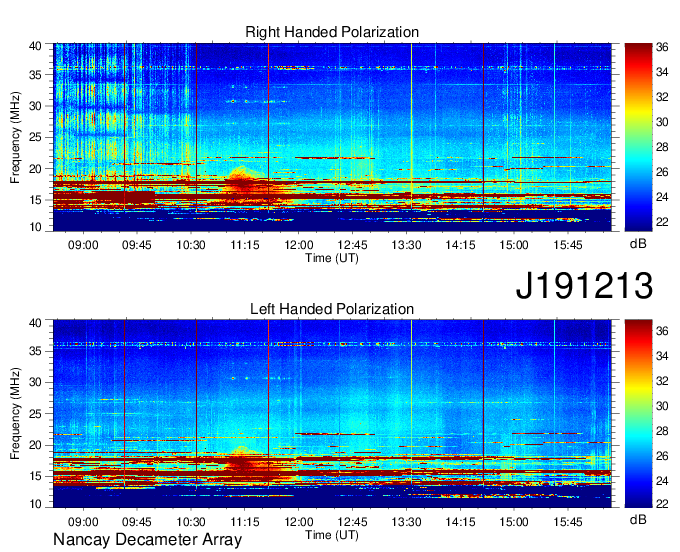Image resolution: width=680 pixels, height=552 pixels.
Task: Click the 22 value on Left Handed colorbar
Action: (662, 503)
